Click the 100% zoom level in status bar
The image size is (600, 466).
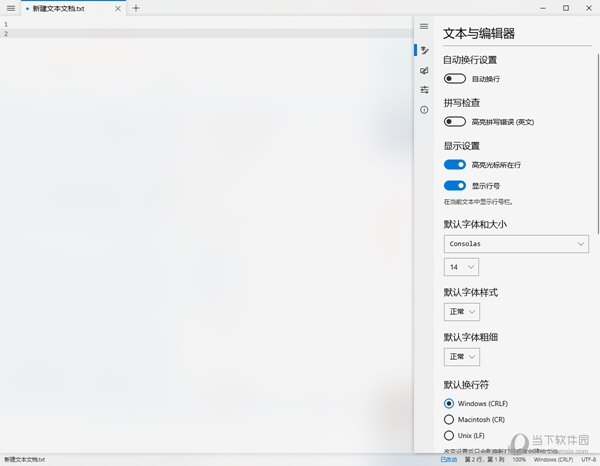519,459
